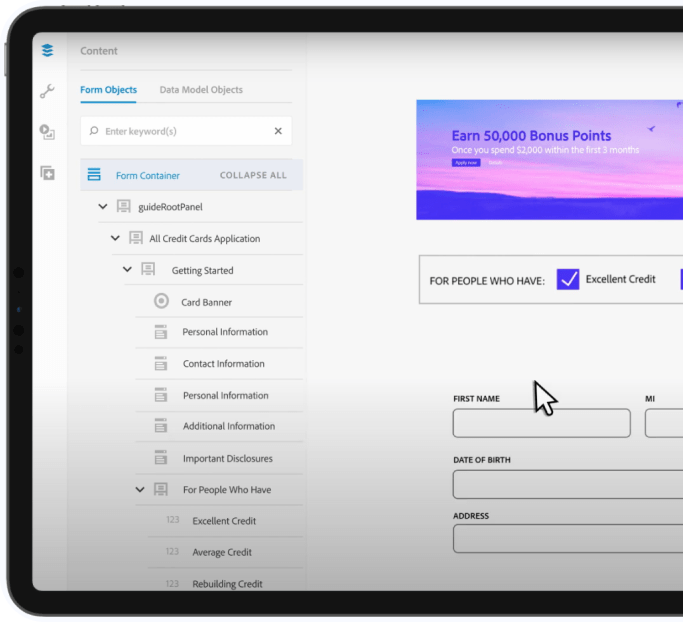Click the FIRST NAME input field

click(x=541, y=423)
